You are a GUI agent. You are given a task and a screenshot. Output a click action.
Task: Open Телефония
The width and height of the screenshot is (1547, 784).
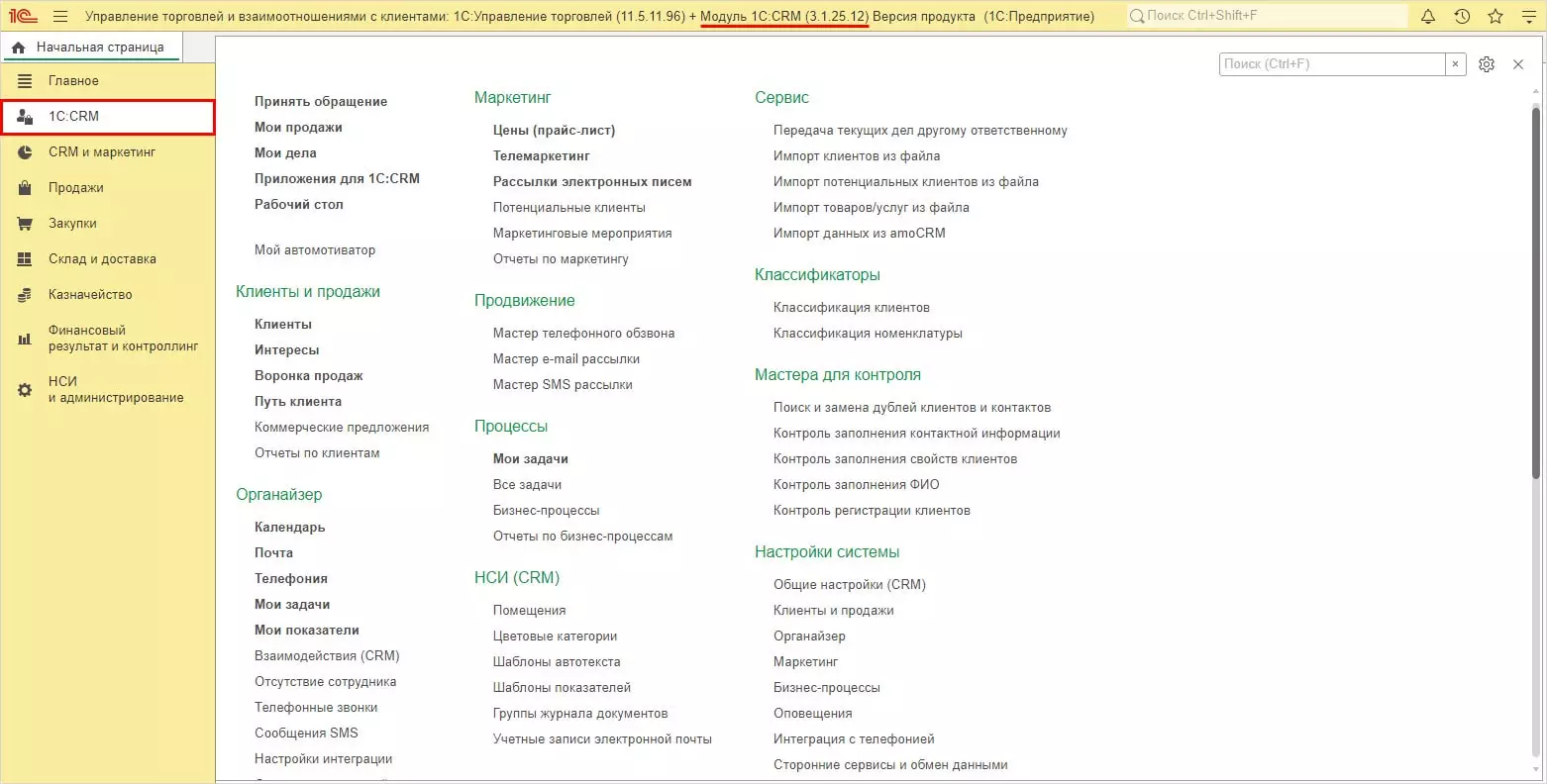[291, 579]
